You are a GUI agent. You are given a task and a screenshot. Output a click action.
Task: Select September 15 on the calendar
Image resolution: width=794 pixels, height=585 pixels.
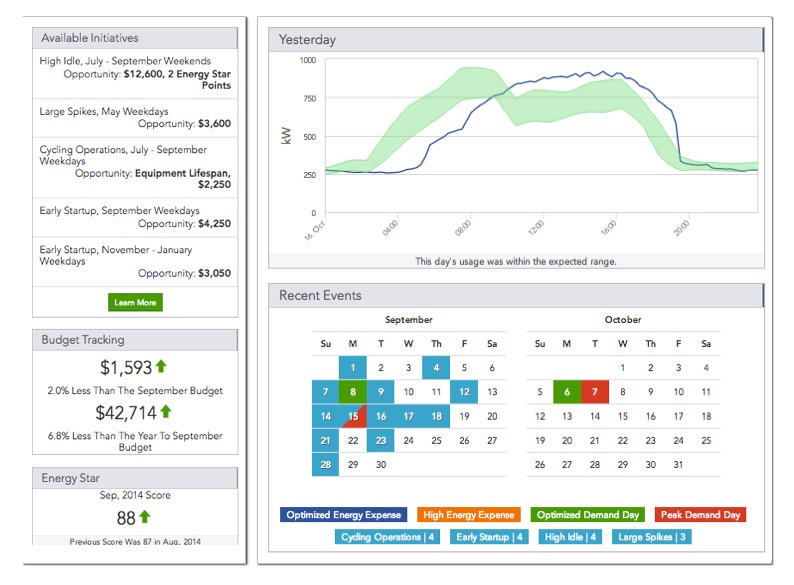pos(353,417)
